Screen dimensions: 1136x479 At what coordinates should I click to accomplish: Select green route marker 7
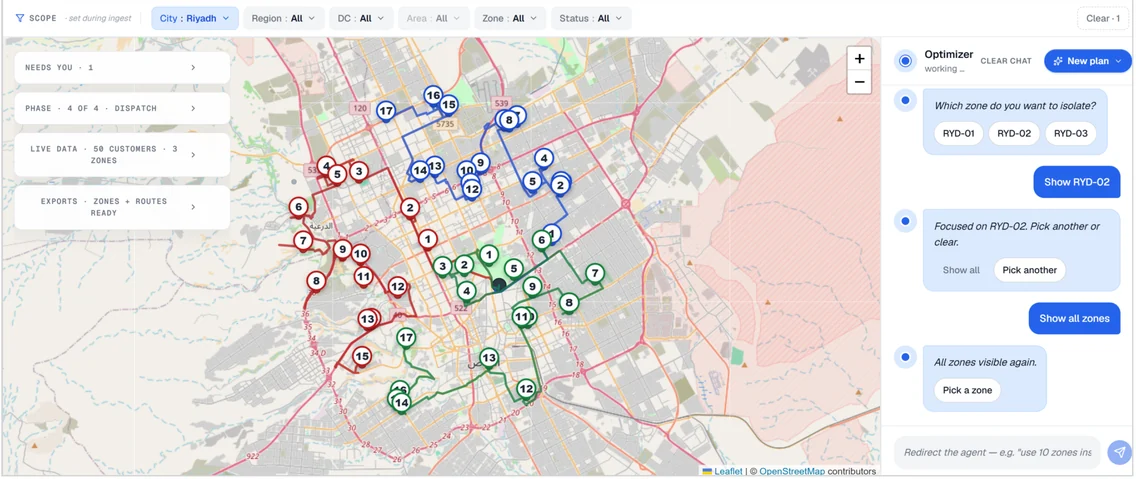(595, 272)
